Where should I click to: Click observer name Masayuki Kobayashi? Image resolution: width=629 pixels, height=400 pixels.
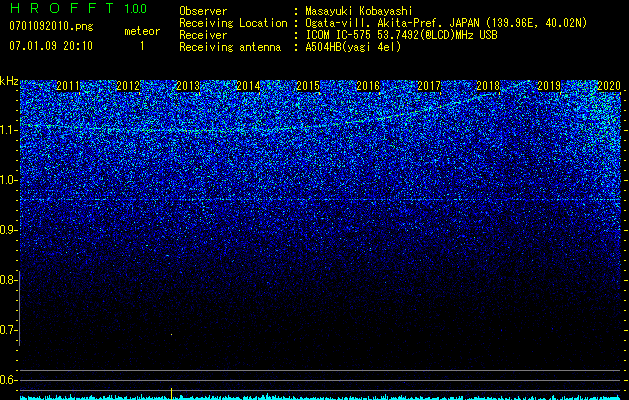coord(359,11)
